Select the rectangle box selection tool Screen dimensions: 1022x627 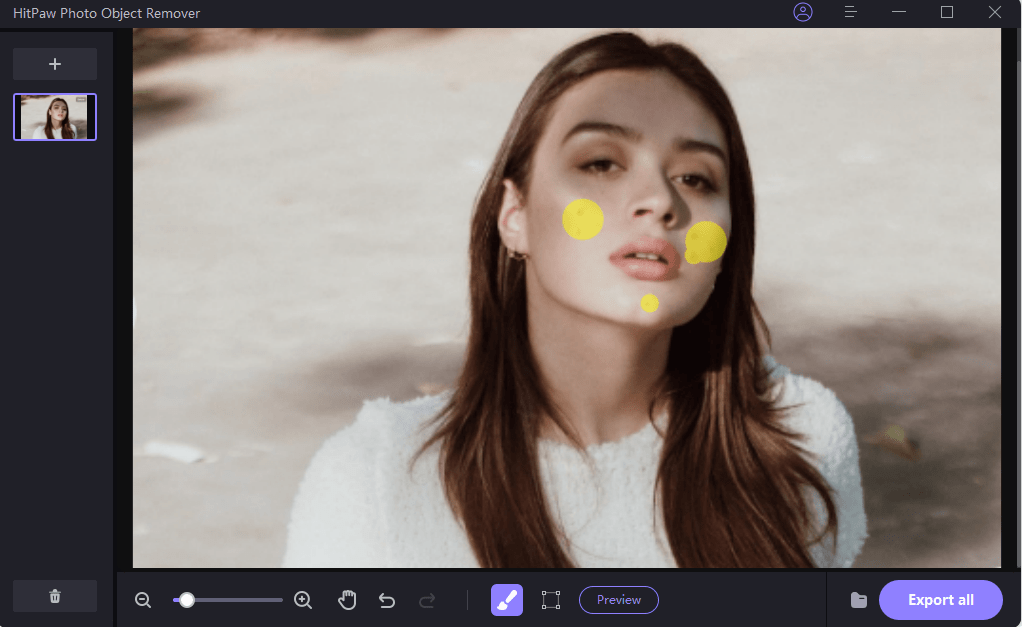pyautogui.click(x=550, y=600)
